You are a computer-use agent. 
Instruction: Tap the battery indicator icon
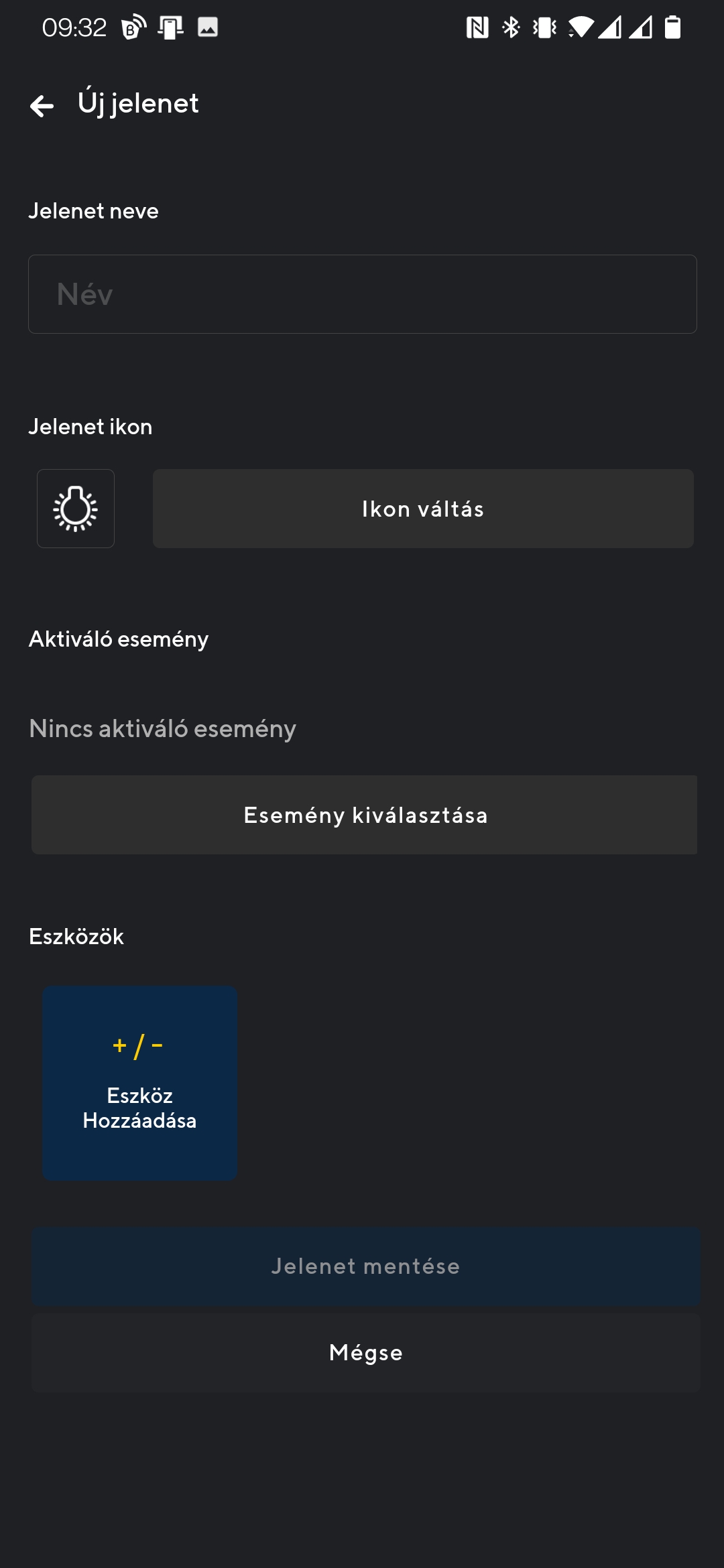point(672,27)
